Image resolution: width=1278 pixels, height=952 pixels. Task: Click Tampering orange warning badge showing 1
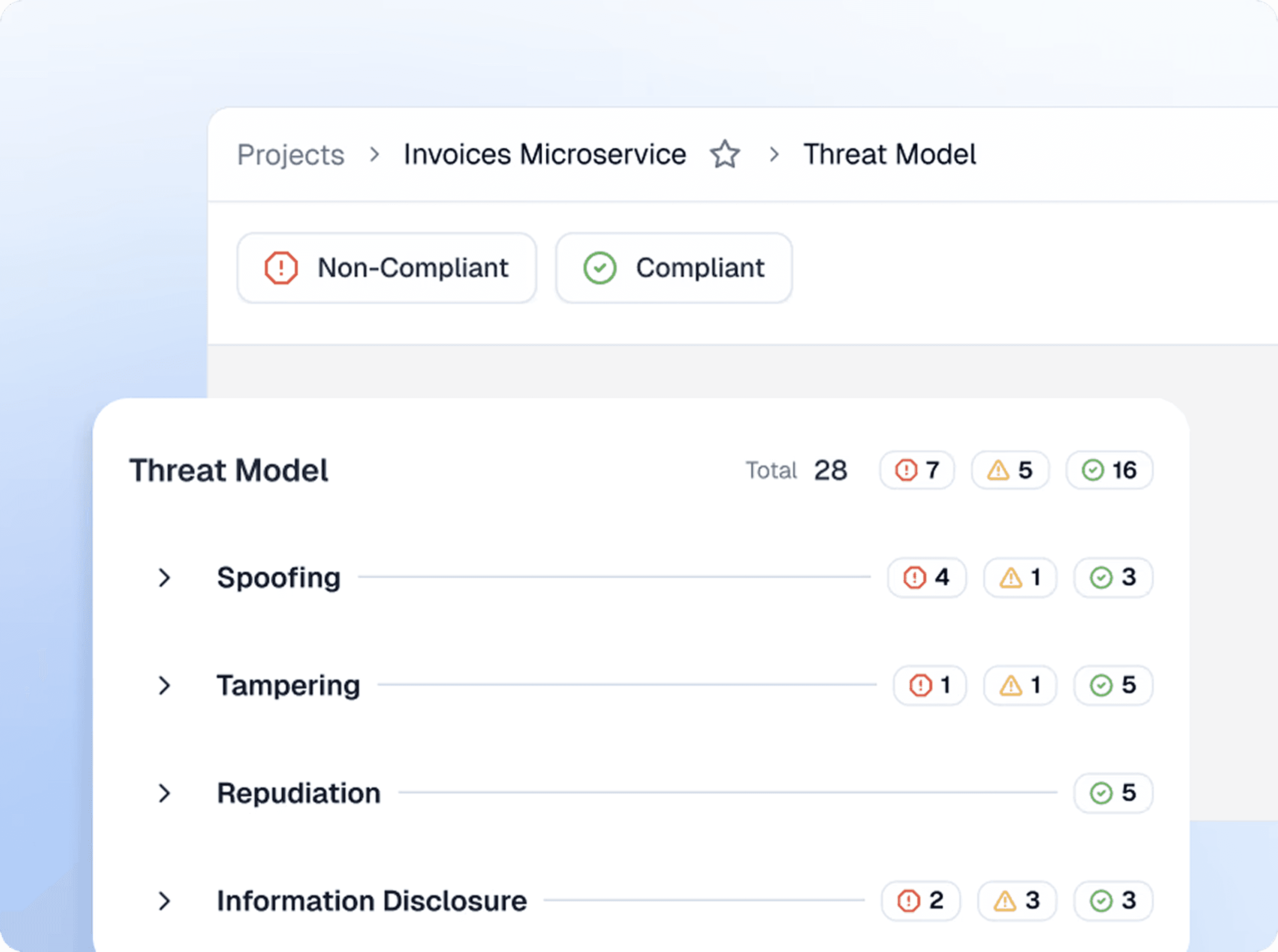(x=1019, y=685)
